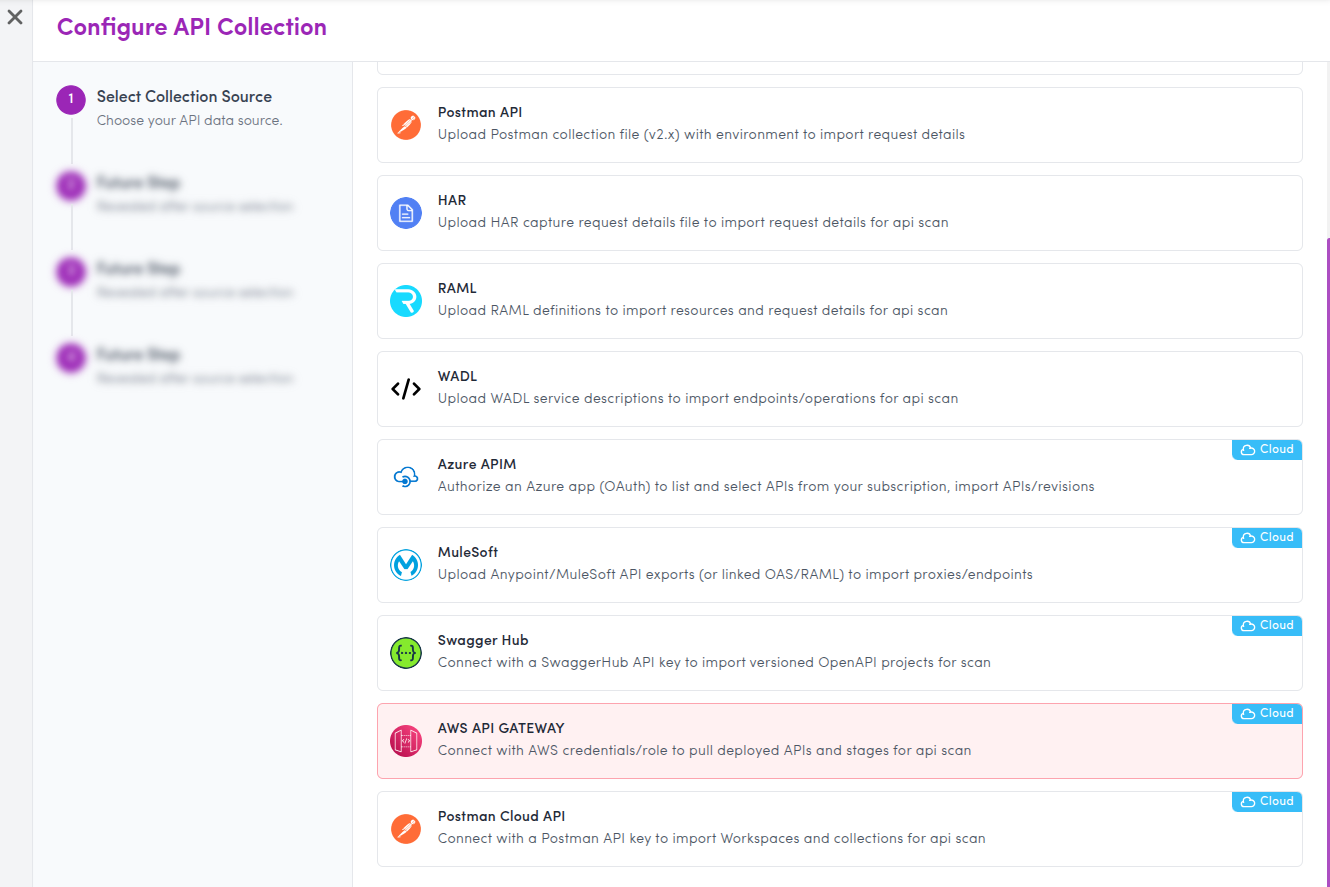1330x887 pixels.
Task: Select the Swagger Hub title label
Action: (x=482, y=640)
